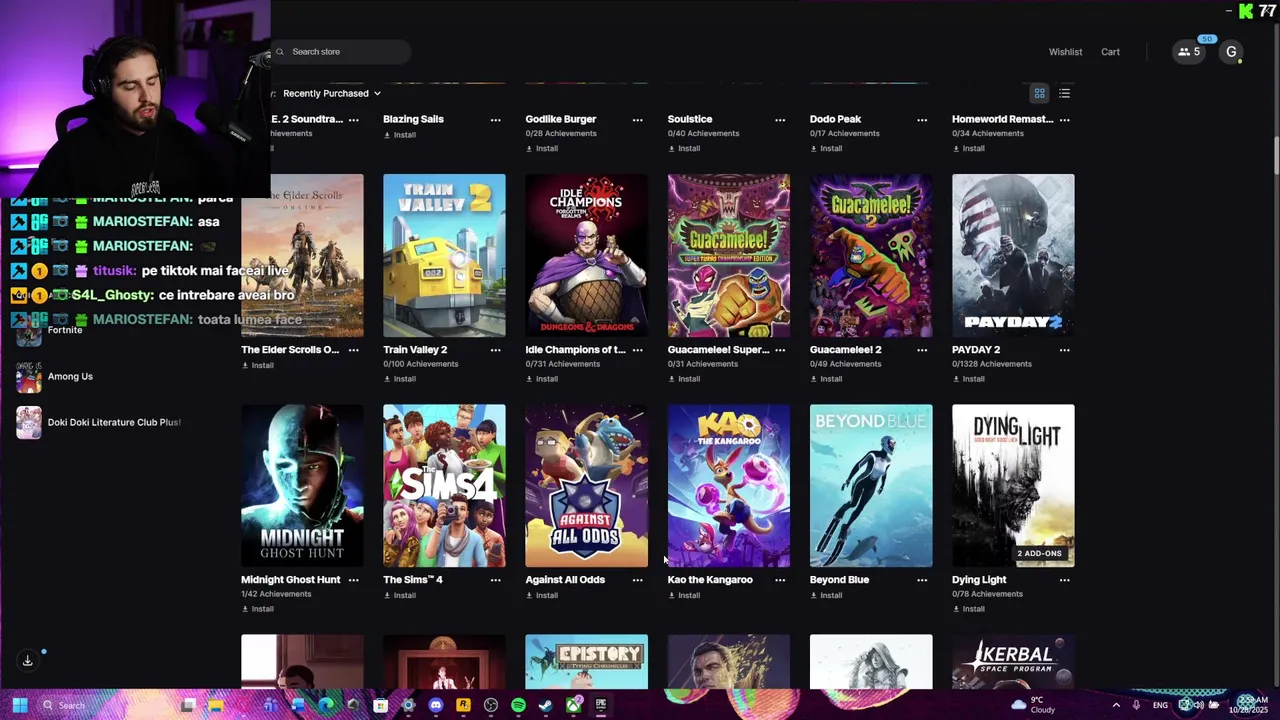Install Against All Odds

pos(542,595)
